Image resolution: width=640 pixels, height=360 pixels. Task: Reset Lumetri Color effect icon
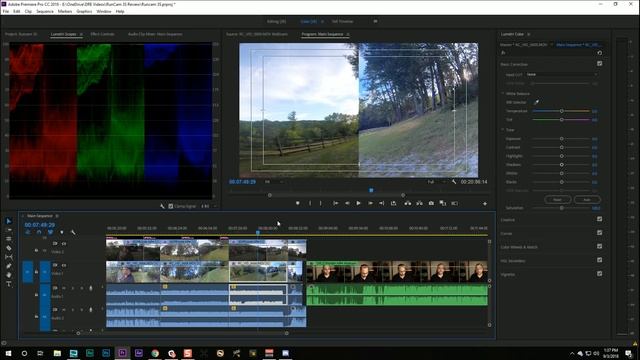coord(599,53)
